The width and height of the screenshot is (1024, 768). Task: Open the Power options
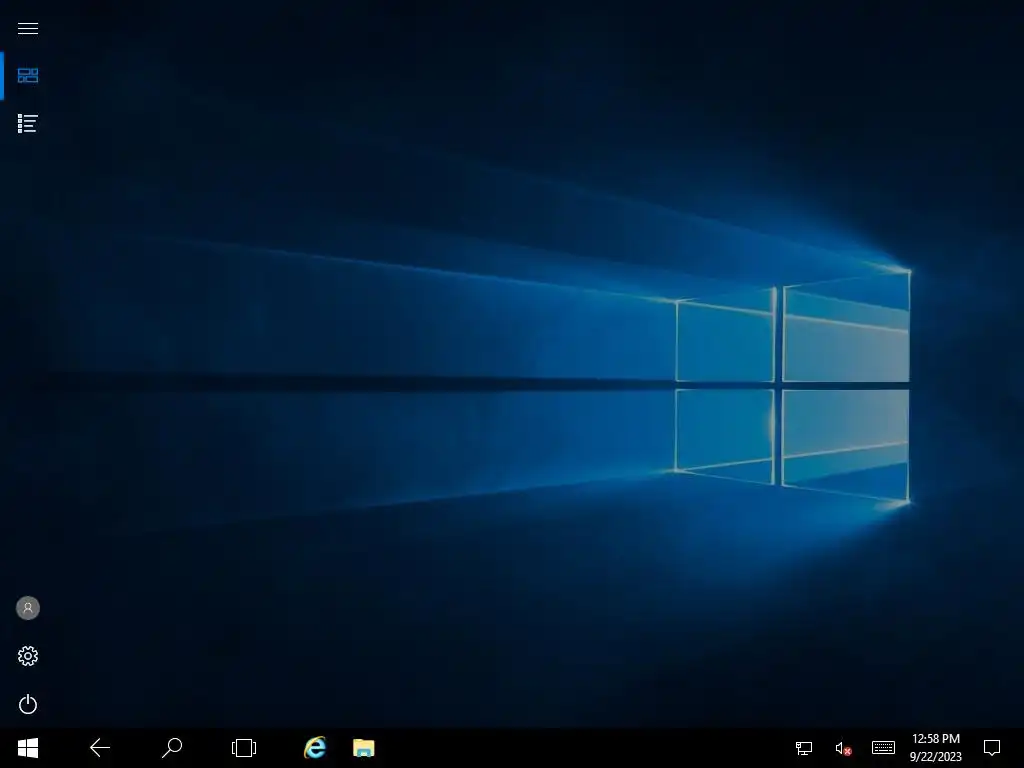[x=27, y=704]
